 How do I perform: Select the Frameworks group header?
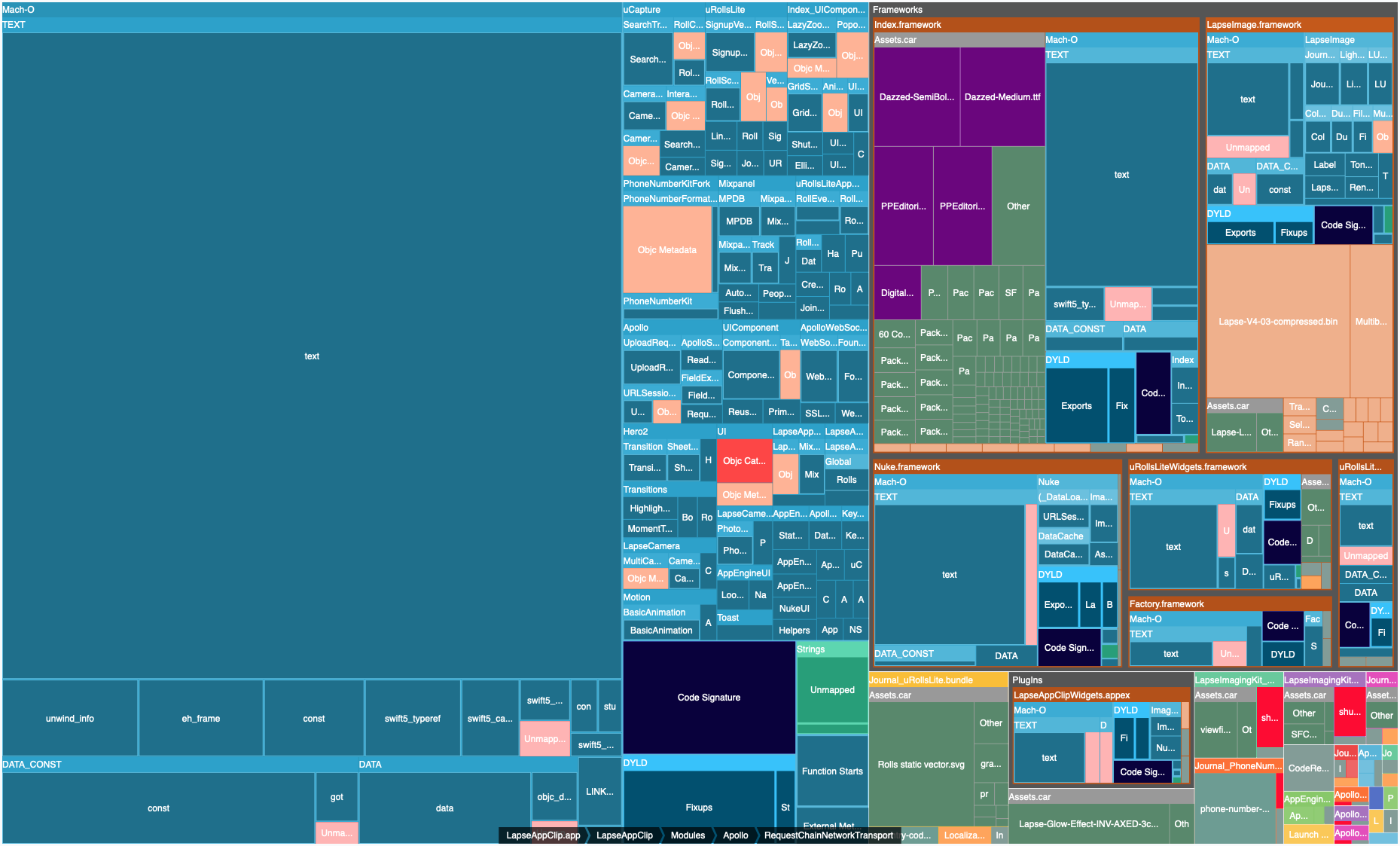pyautogui.click(x=1133, y=10)
